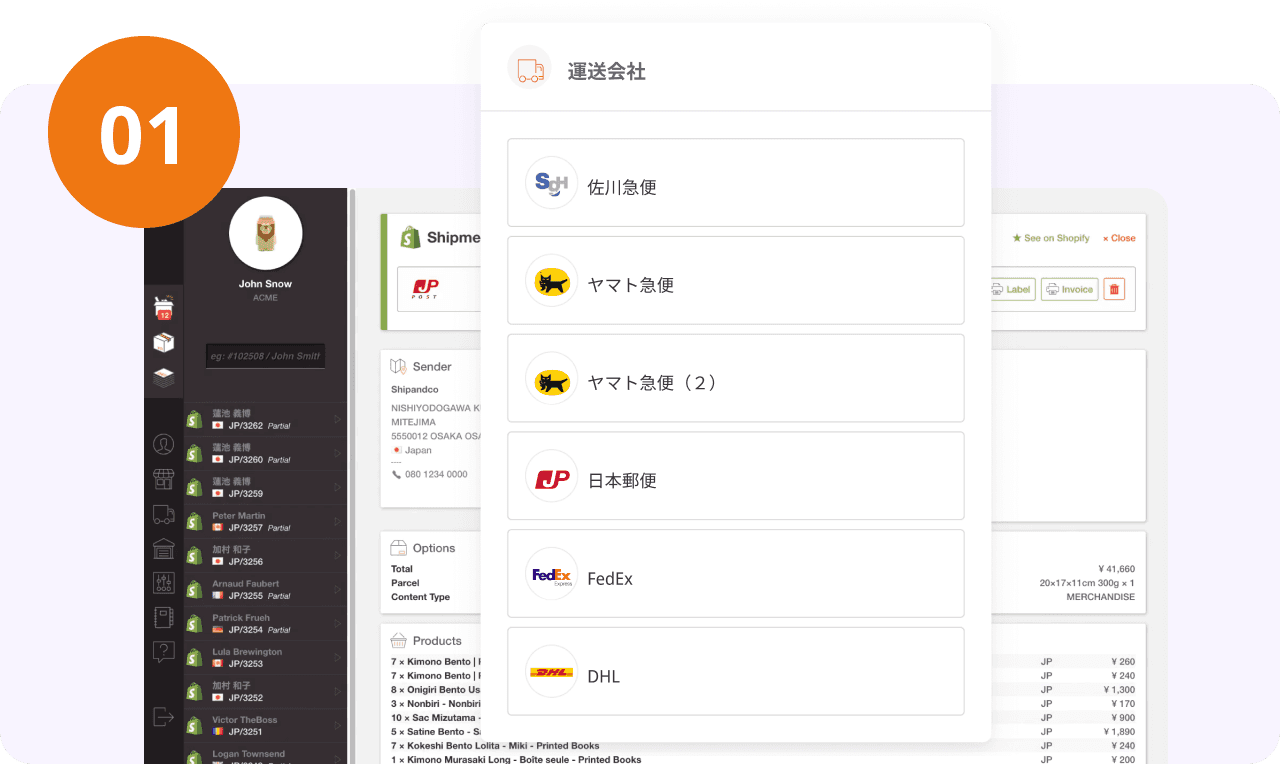The image size is (1280, 764).
Task: Open order JP/3256
Action: click(265, 555)
